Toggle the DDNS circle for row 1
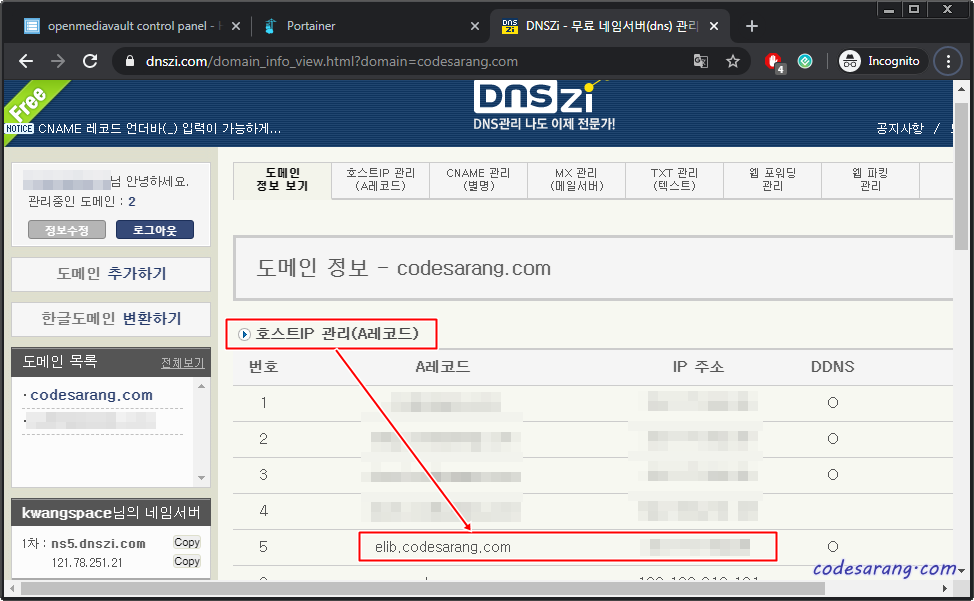 [x=833, y=403]
